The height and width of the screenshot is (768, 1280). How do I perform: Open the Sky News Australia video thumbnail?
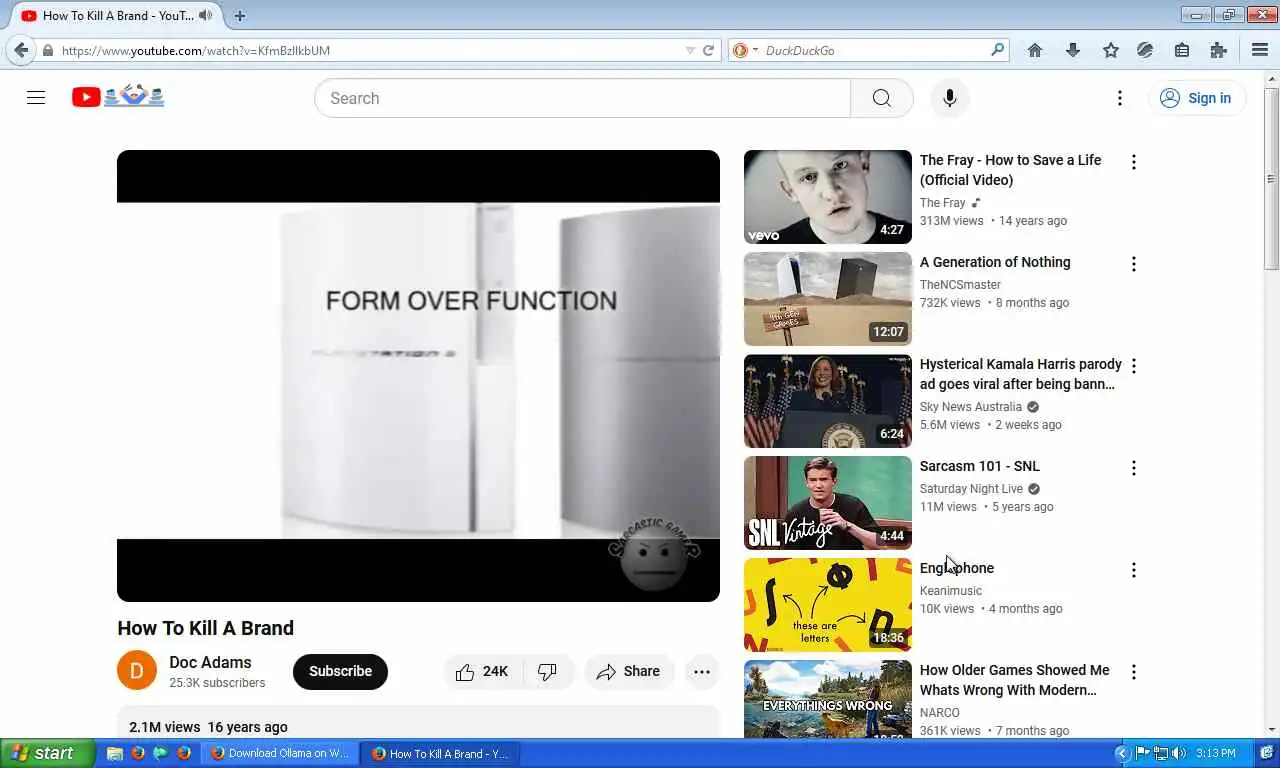click(x=828, y=401)
